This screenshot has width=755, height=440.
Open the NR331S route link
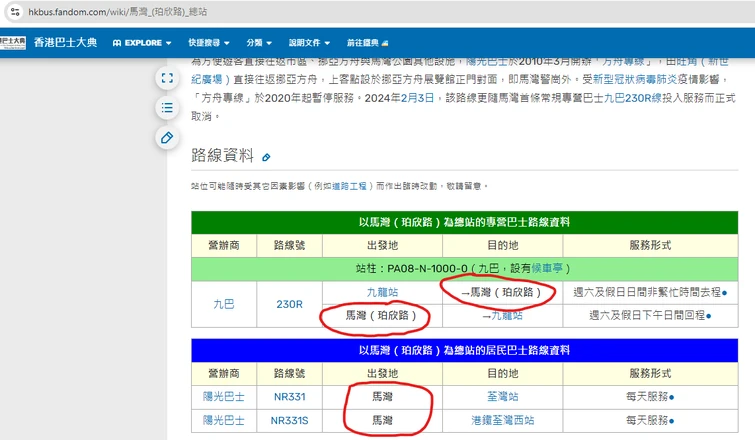(x=289, y=420)
